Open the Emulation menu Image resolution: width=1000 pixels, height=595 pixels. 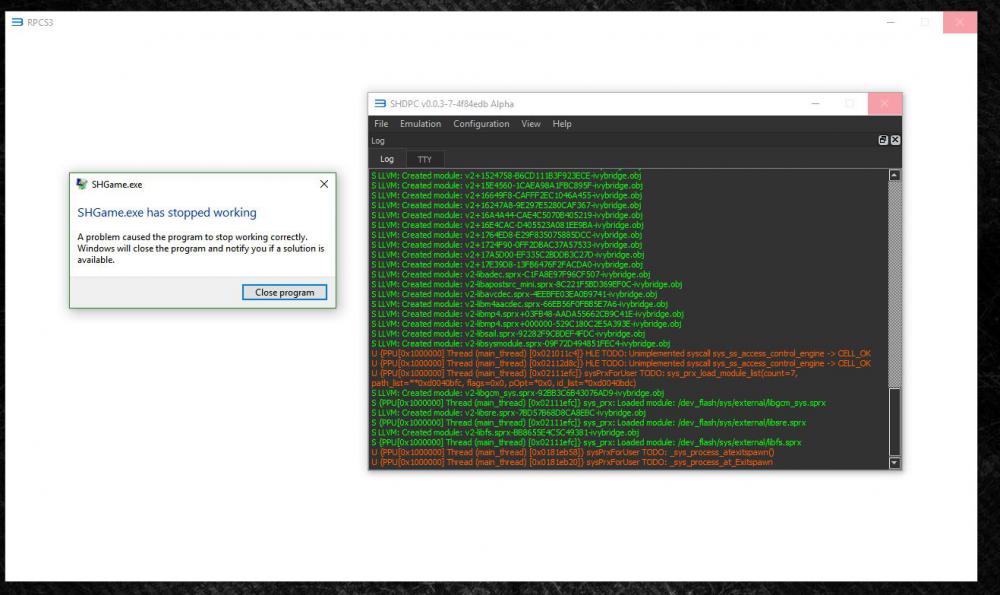[420, 124]
